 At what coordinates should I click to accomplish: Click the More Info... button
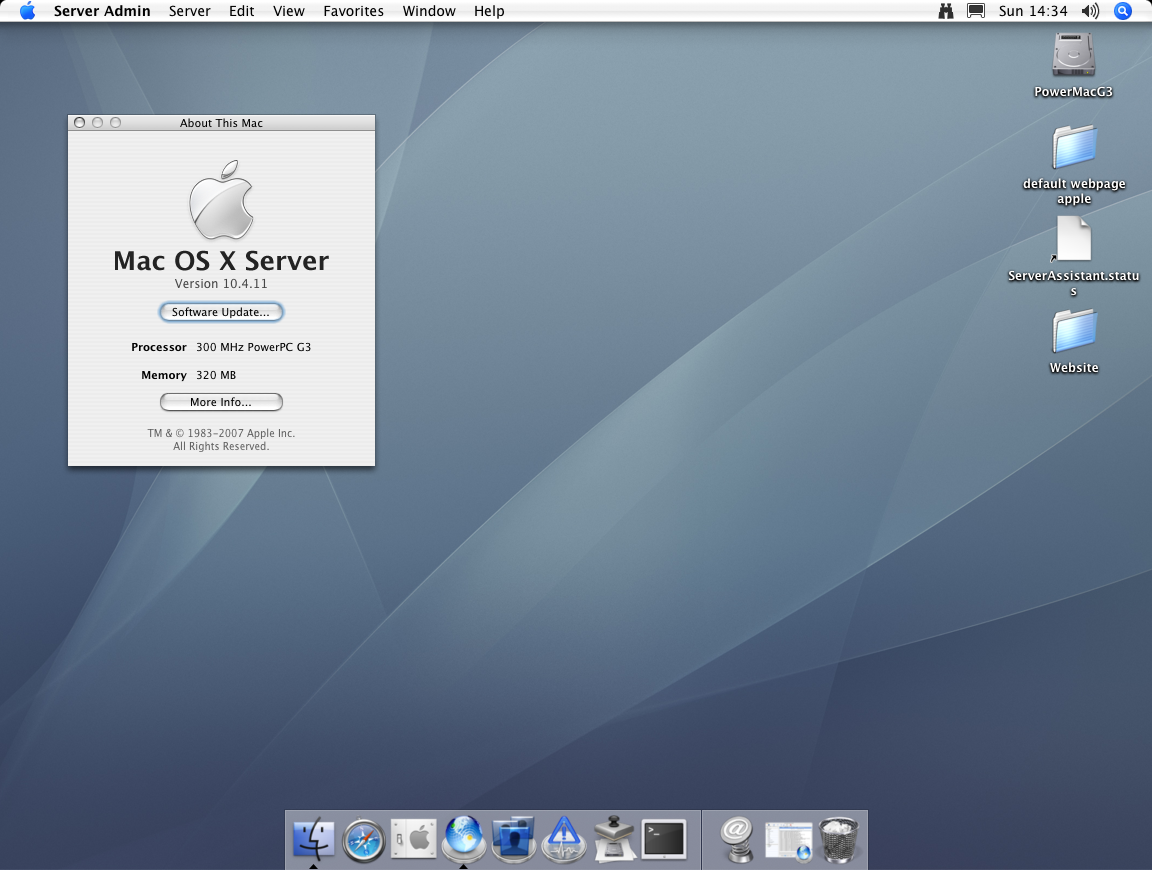point(221,402)
